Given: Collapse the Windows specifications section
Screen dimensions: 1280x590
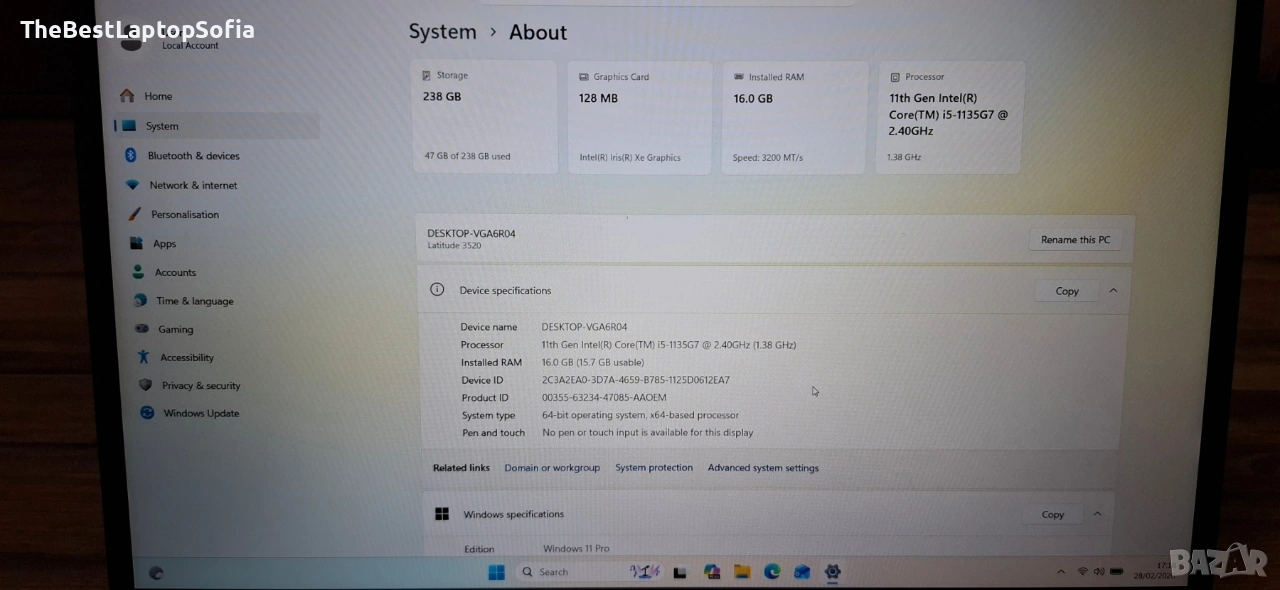Looking at the screenshot, I should 1097,514.
